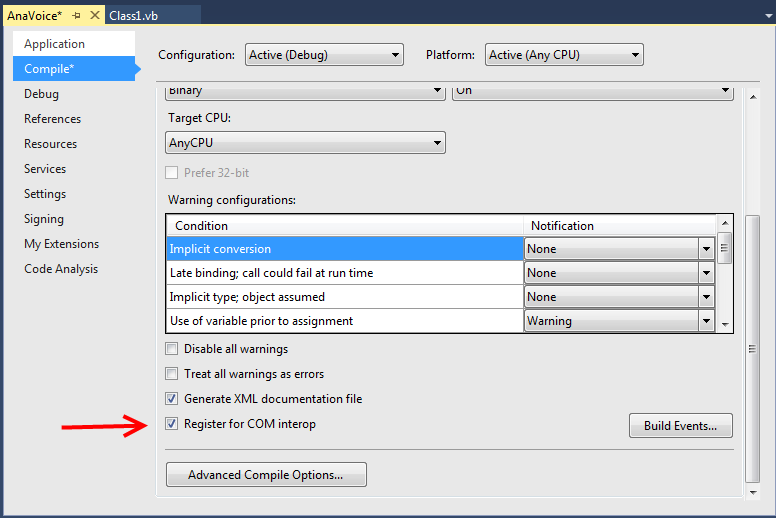776x518 pixels.
Task: Open the tab list overflow arrow
Action: (769, 16)
